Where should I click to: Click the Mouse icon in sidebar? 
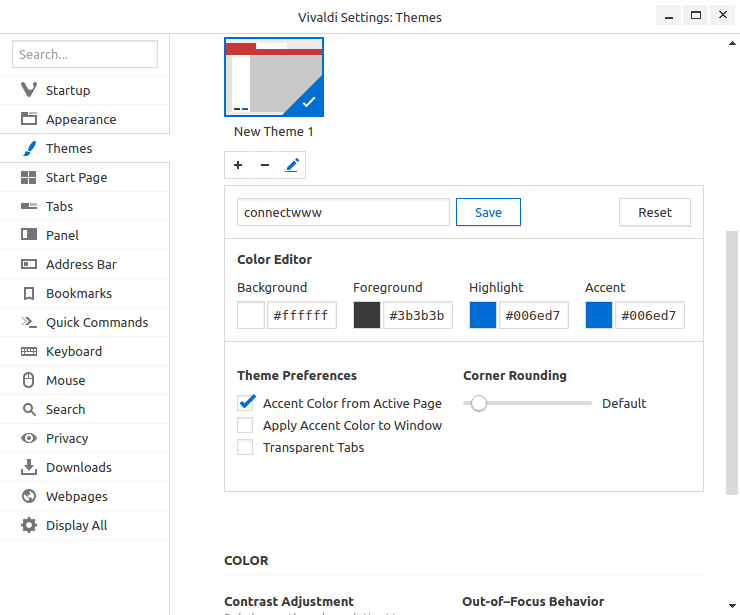29,380
